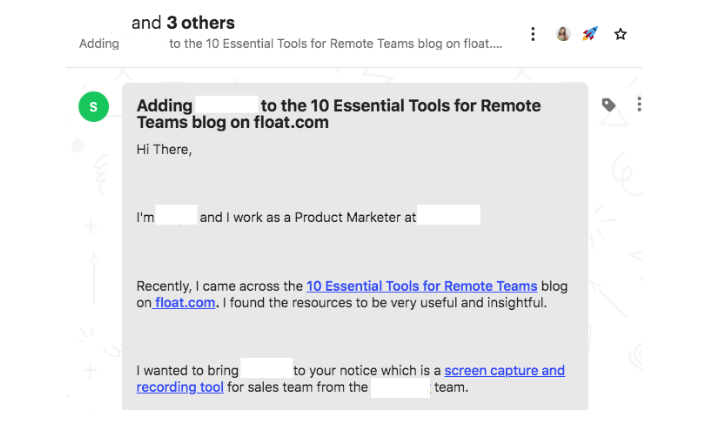Follow the float.com link in email body

coord(186,303)
